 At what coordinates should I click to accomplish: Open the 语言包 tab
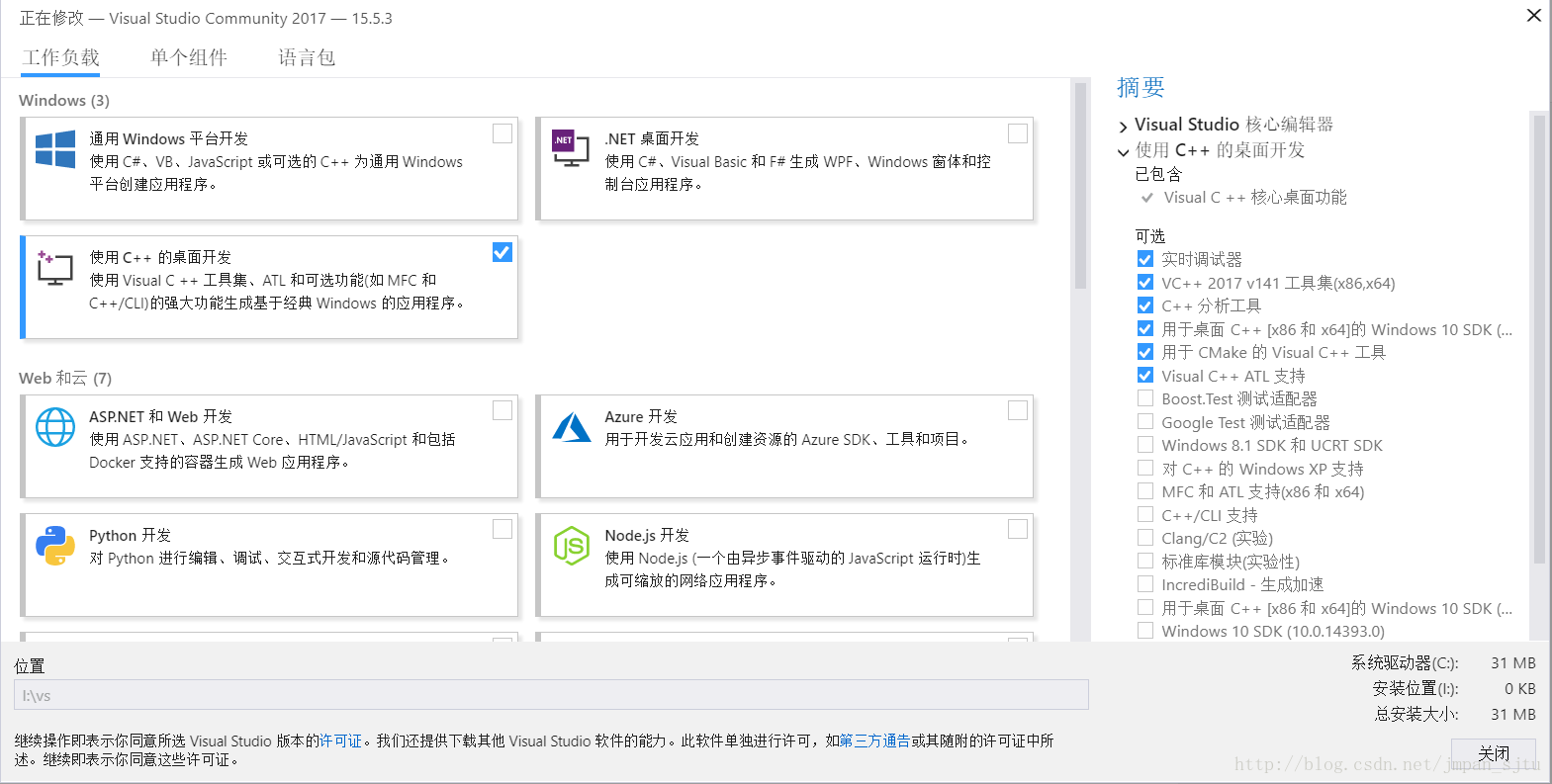coord(307,57)
